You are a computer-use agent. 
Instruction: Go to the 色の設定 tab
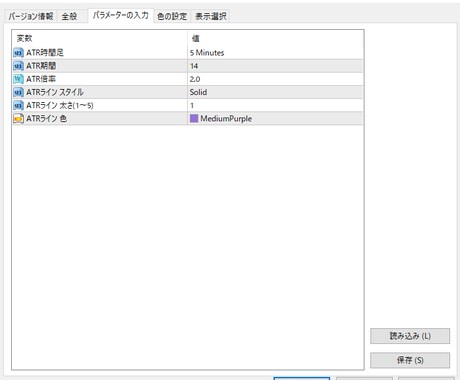[172, 16]
